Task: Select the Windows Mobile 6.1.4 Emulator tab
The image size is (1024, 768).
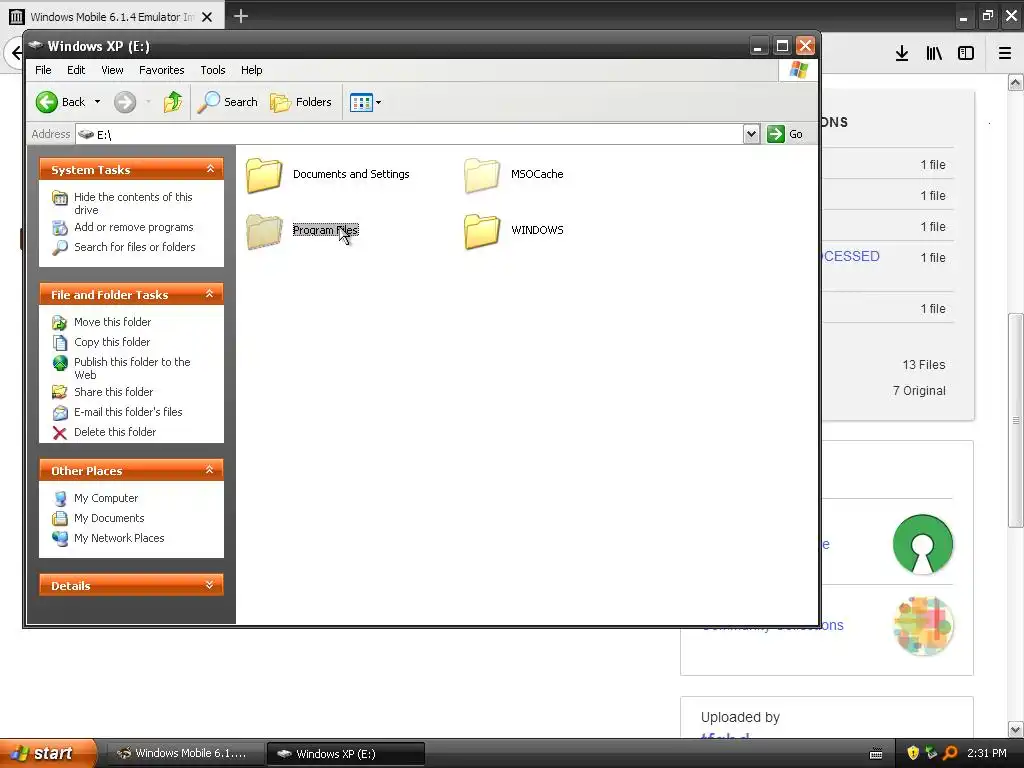Action: [x=112, y=16]
